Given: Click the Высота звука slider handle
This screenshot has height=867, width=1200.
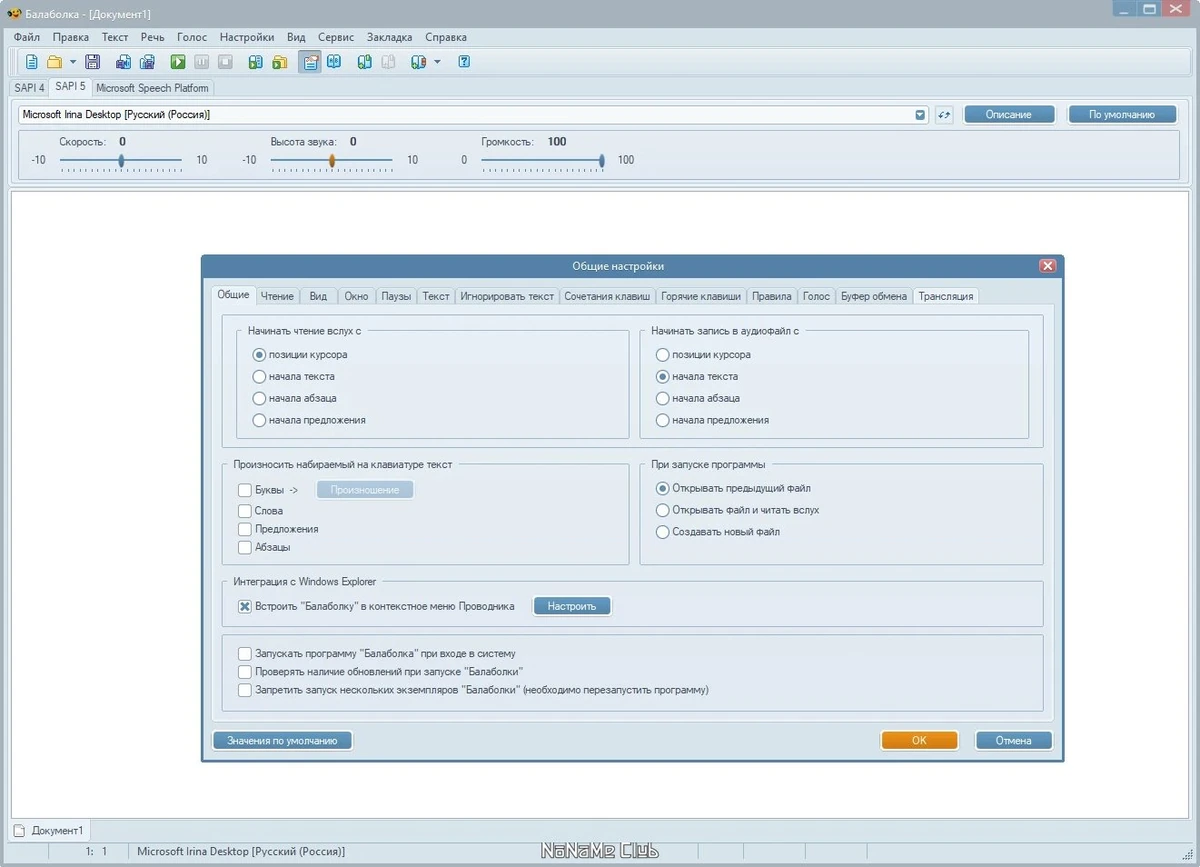Looking at the screenshot, I should pyautogui.click(x=331, y=160).
